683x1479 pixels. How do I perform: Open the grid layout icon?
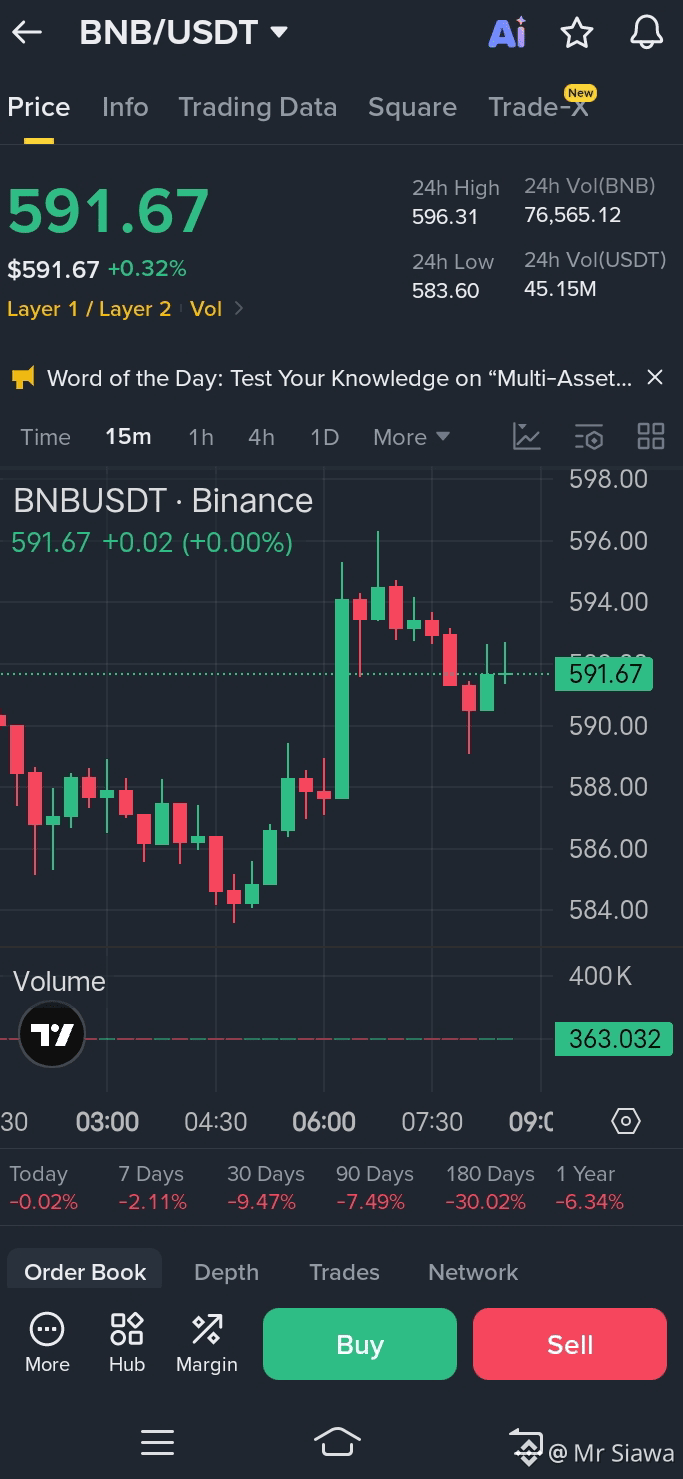(x=651, y=436)
